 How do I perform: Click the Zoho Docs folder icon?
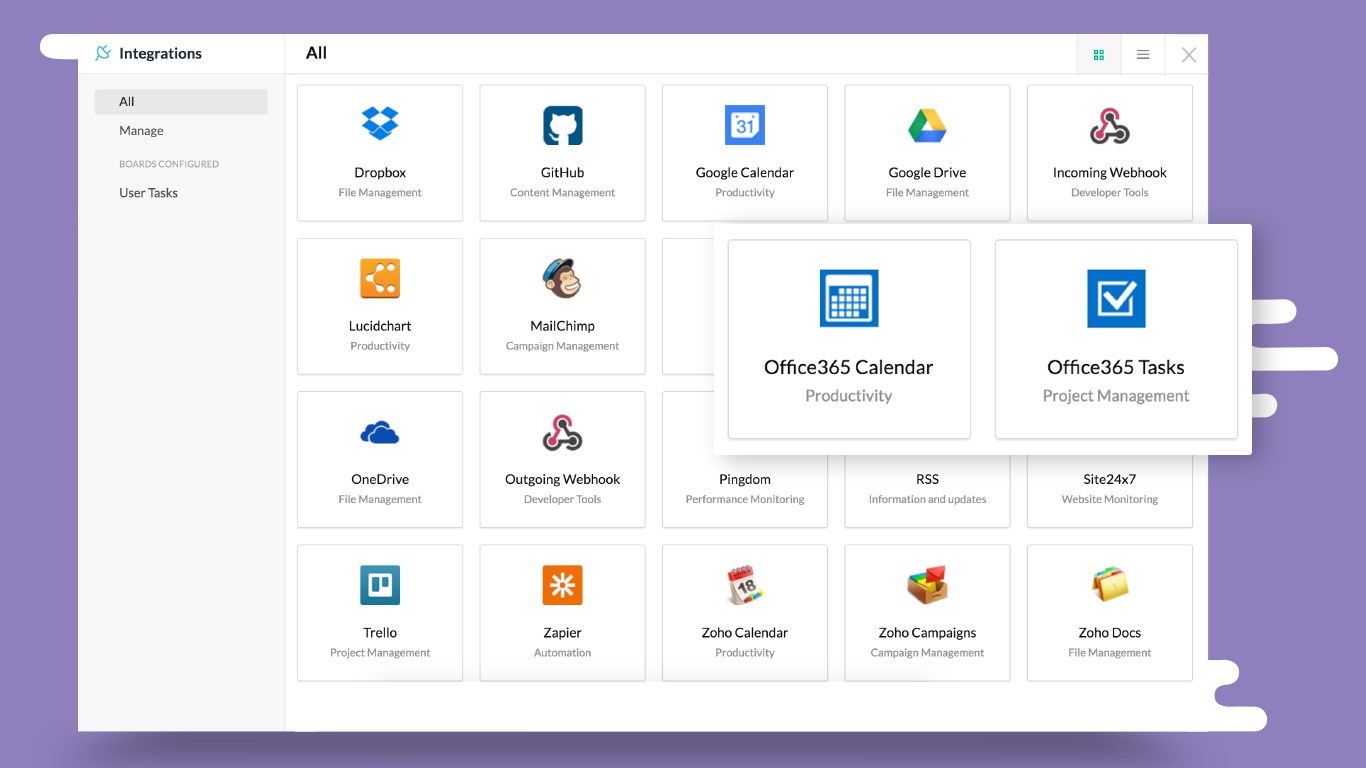tap(1110, 585)
